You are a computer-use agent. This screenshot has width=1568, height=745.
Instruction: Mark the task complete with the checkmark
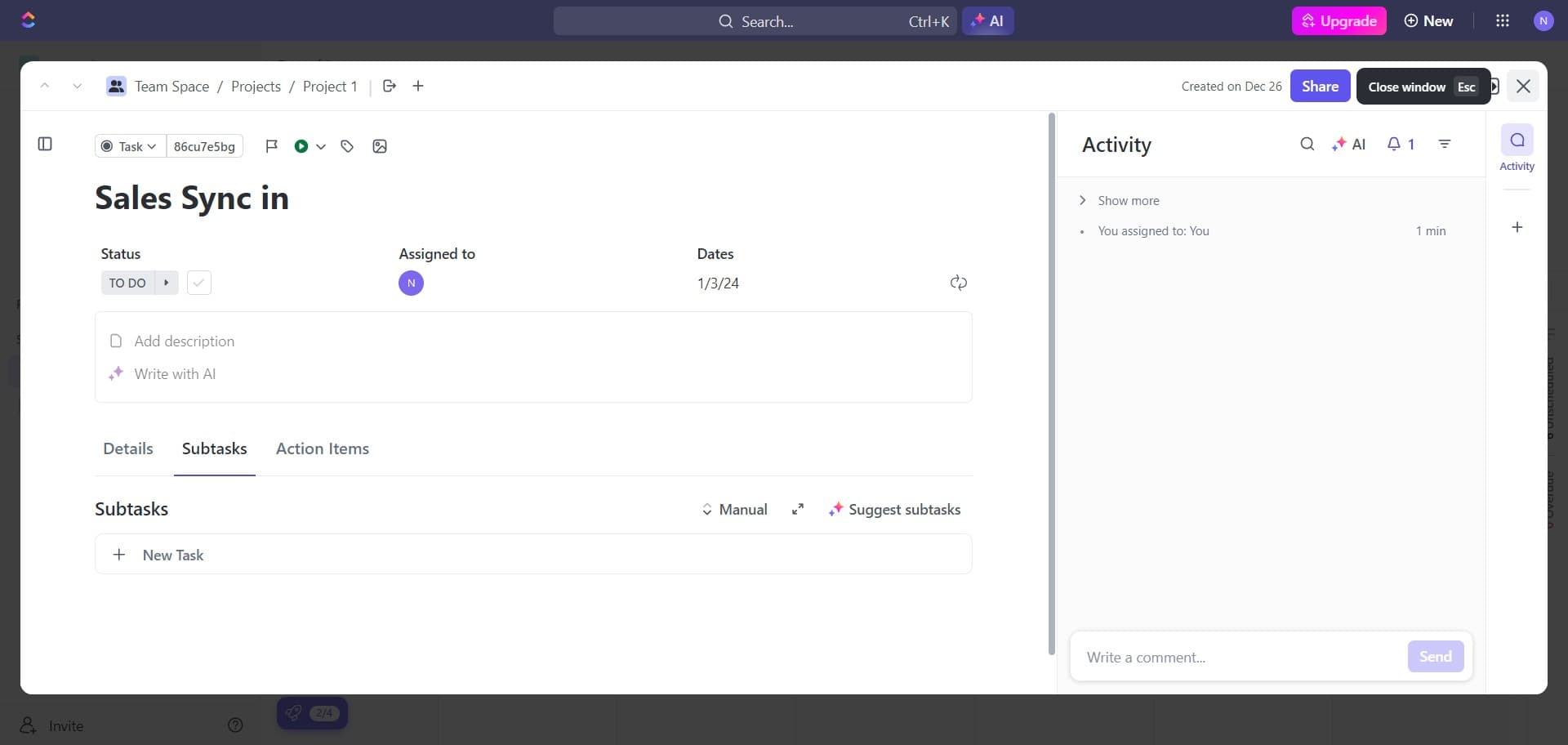pos(198,283)
